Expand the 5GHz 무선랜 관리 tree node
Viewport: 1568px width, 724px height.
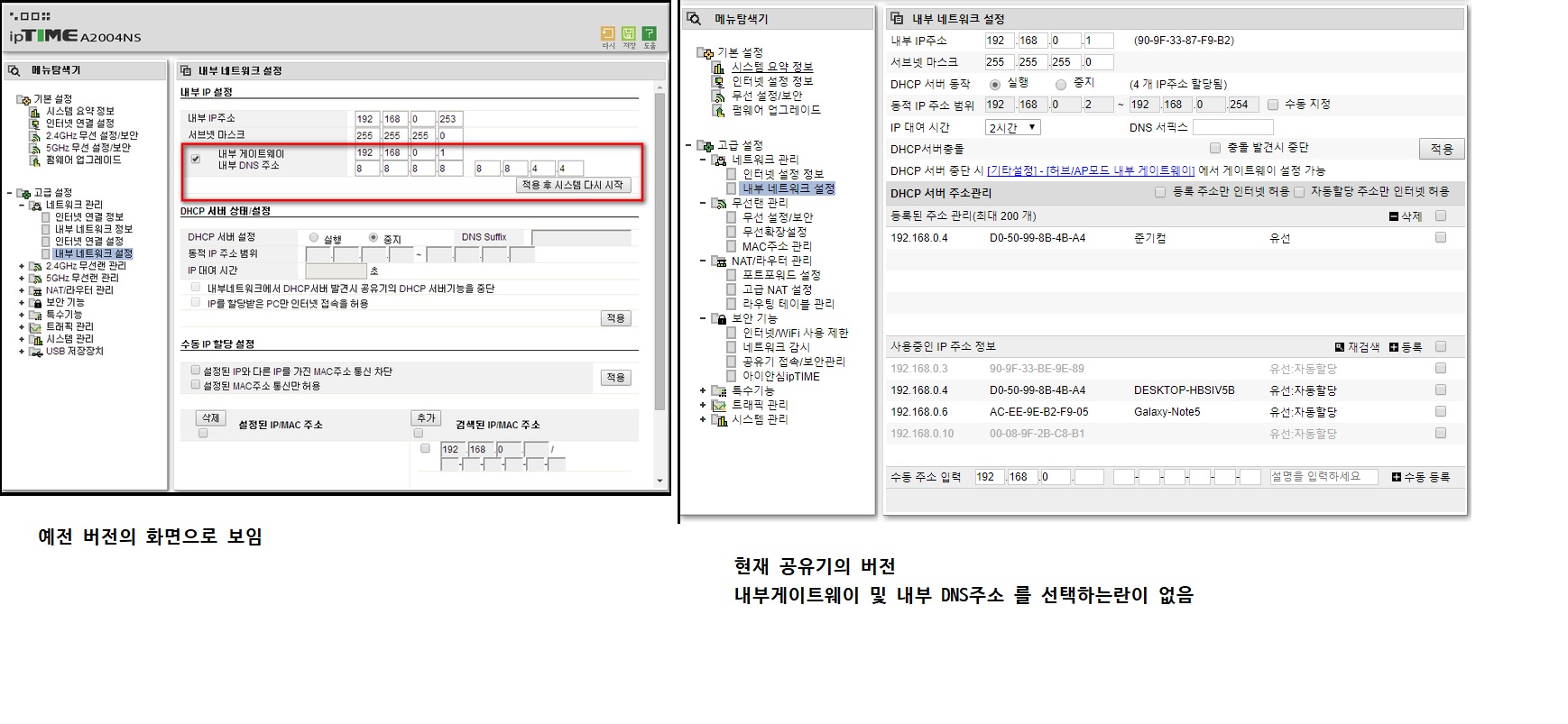22,279
